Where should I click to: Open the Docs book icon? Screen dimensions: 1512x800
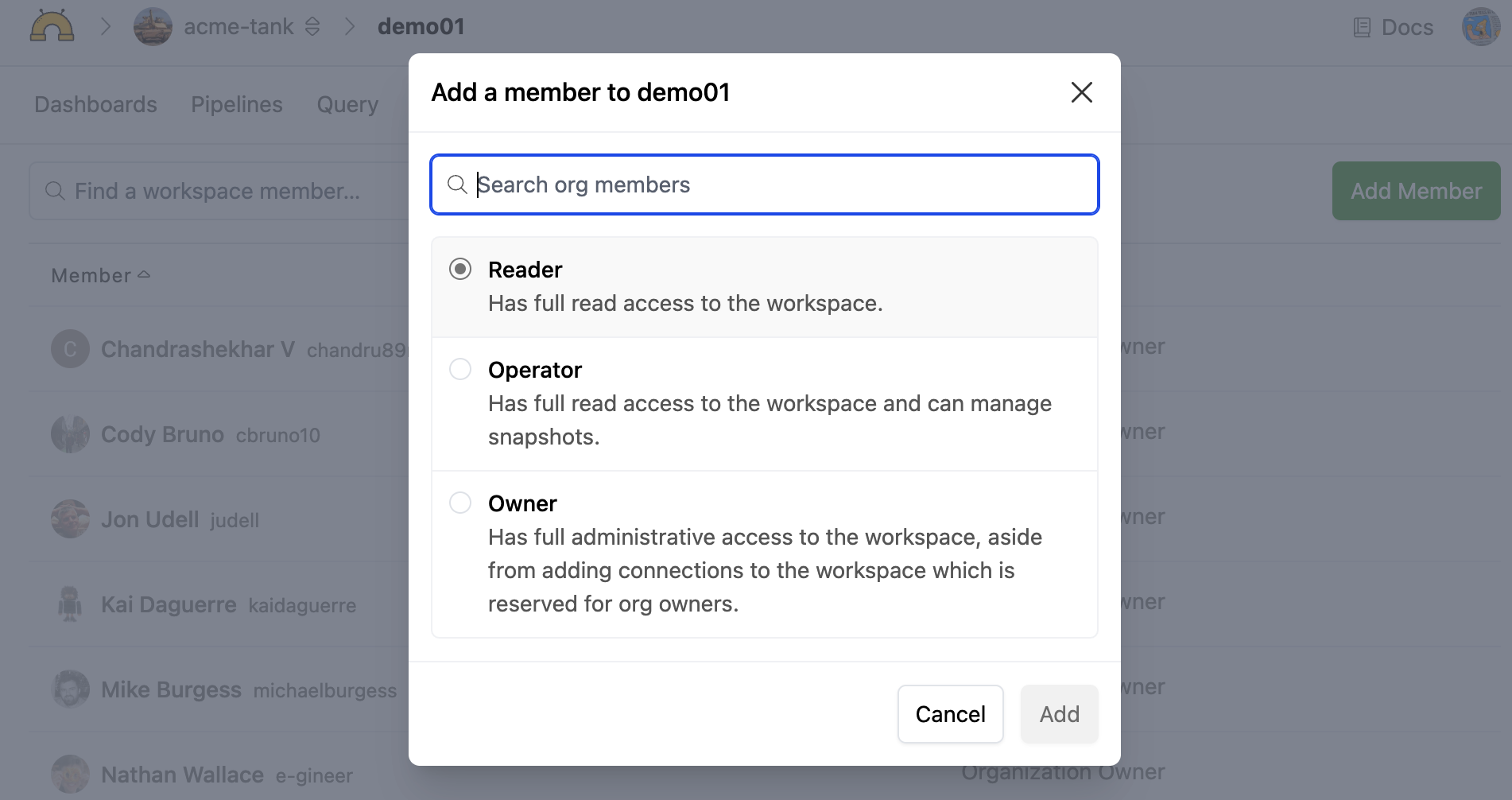click(x=1362, y=28)
